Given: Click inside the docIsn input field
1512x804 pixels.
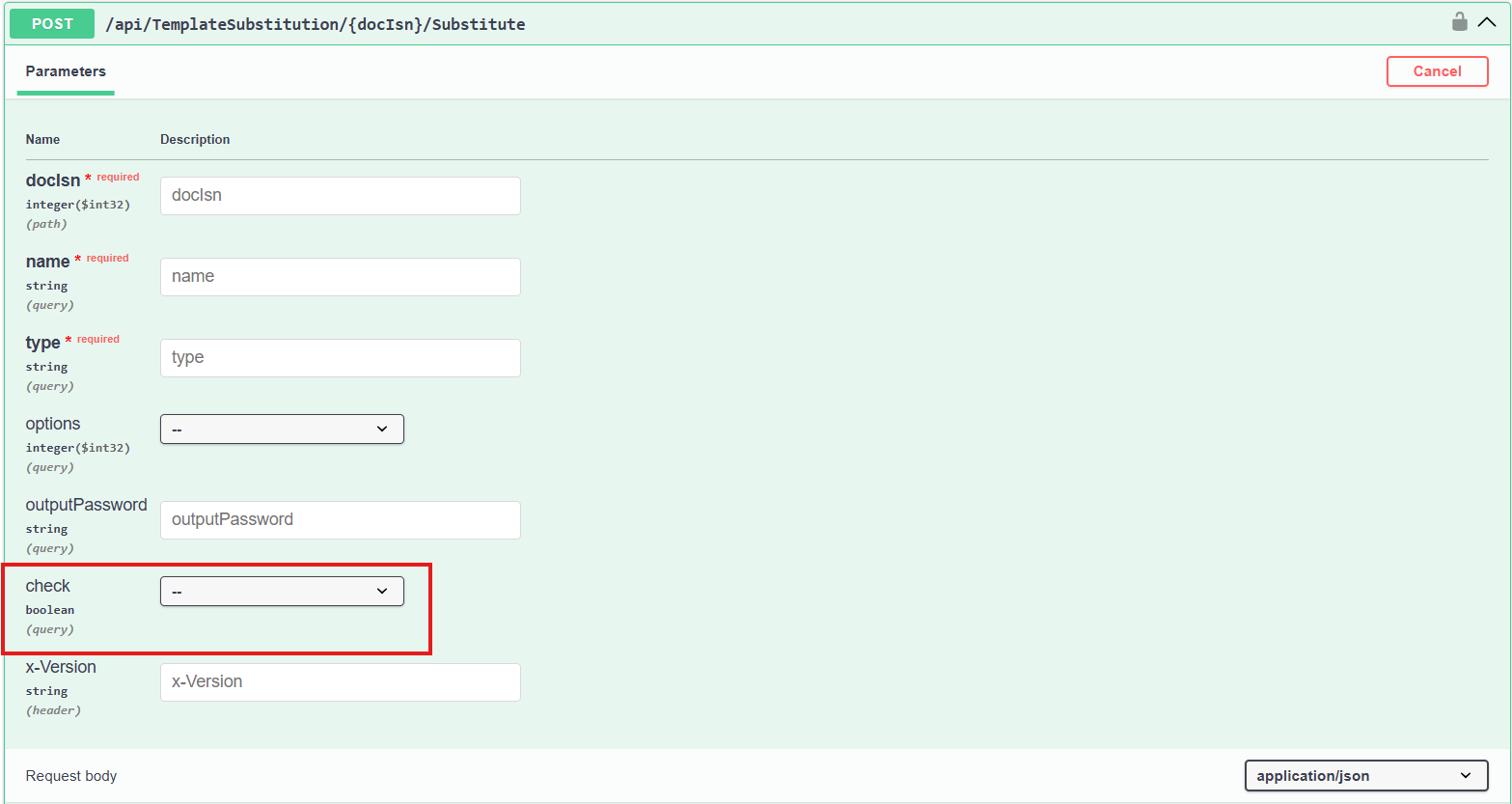Looking at the screenshot, I should coord(340,195).
